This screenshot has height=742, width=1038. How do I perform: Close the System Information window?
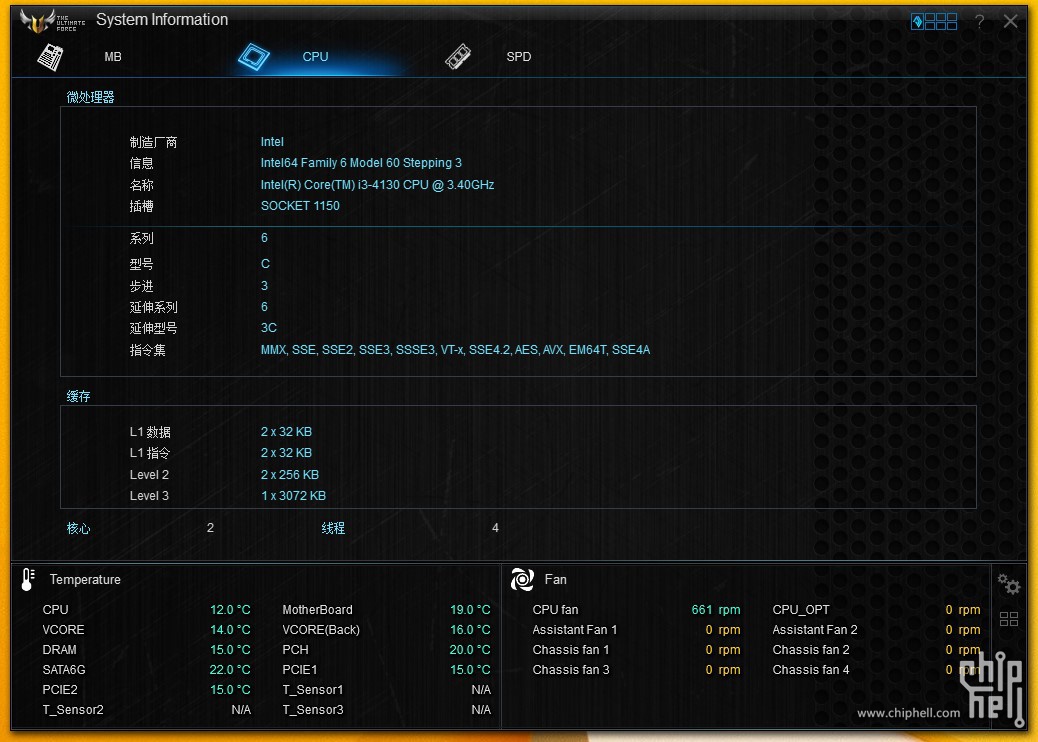coord(1010,21)
